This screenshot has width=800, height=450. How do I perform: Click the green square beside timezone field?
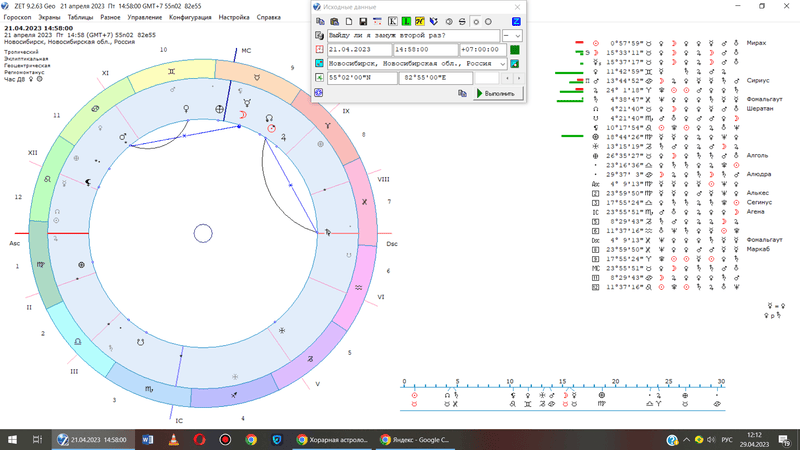[515, 49]
